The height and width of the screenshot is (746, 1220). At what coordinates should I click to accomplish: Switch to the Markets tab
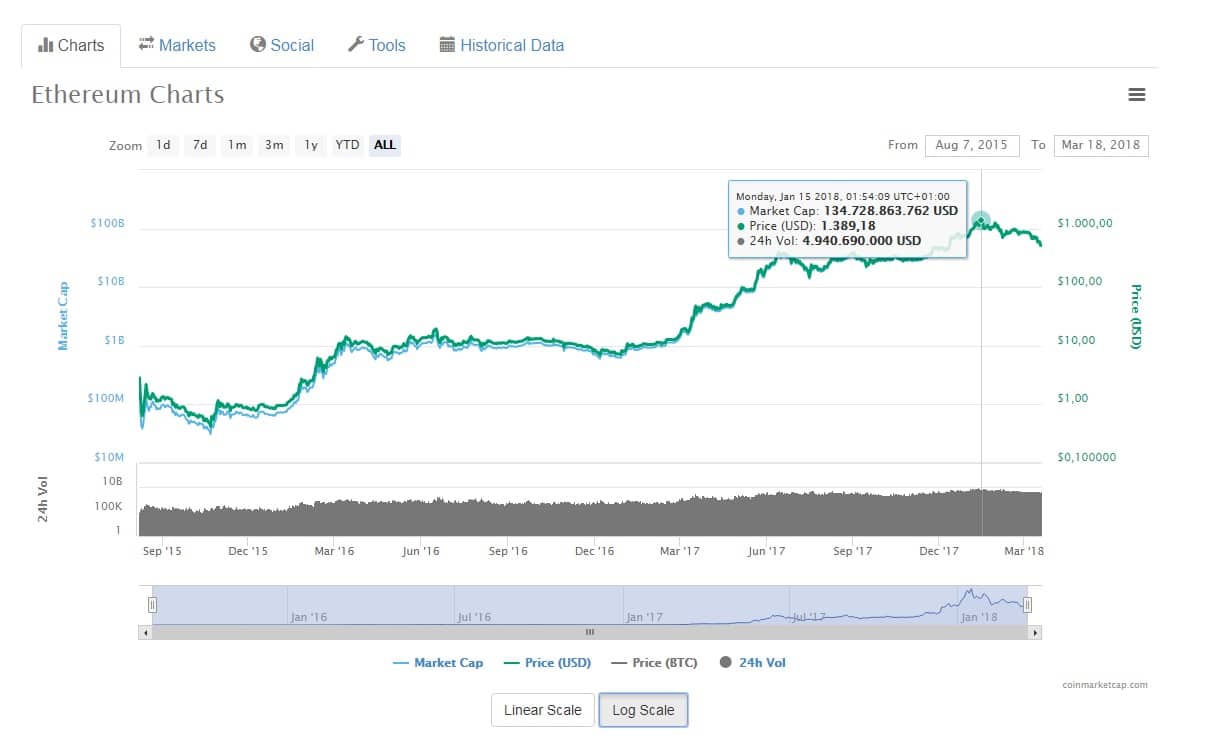(177, 45)
